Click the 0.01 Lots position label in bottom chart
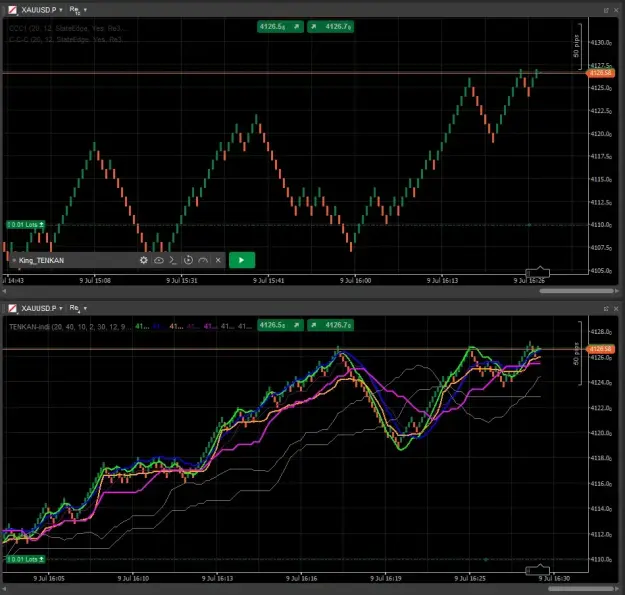The height and width of the screenshot is (595, 625). pos(26,560)
